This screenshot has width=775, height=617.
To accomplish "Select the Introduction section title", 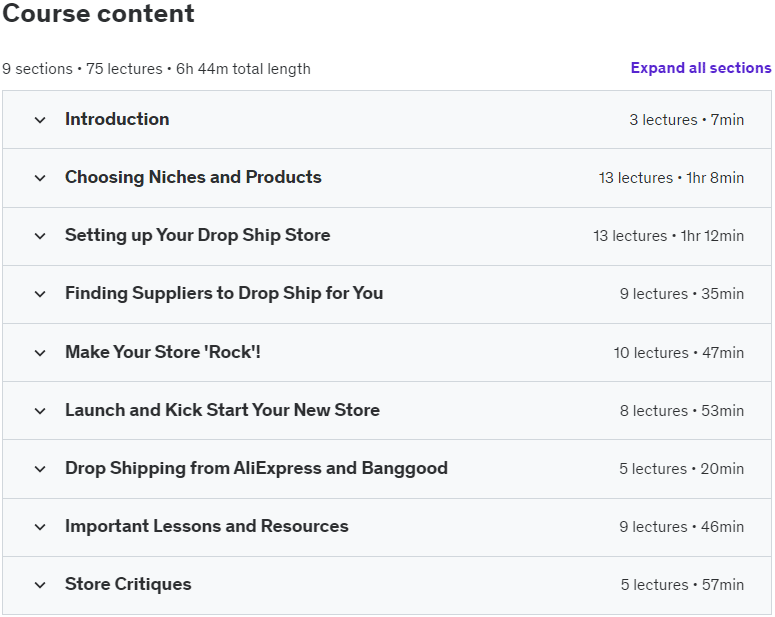I will click(x=117, y=119).
